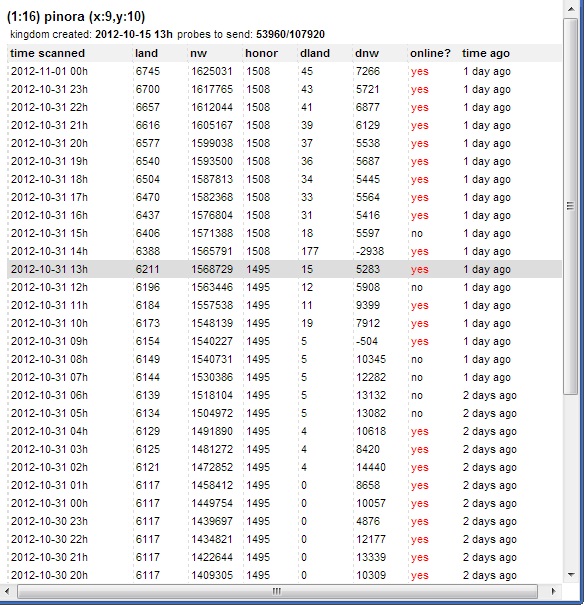Select the row with nw 1409305

click(x=284, y=575)
